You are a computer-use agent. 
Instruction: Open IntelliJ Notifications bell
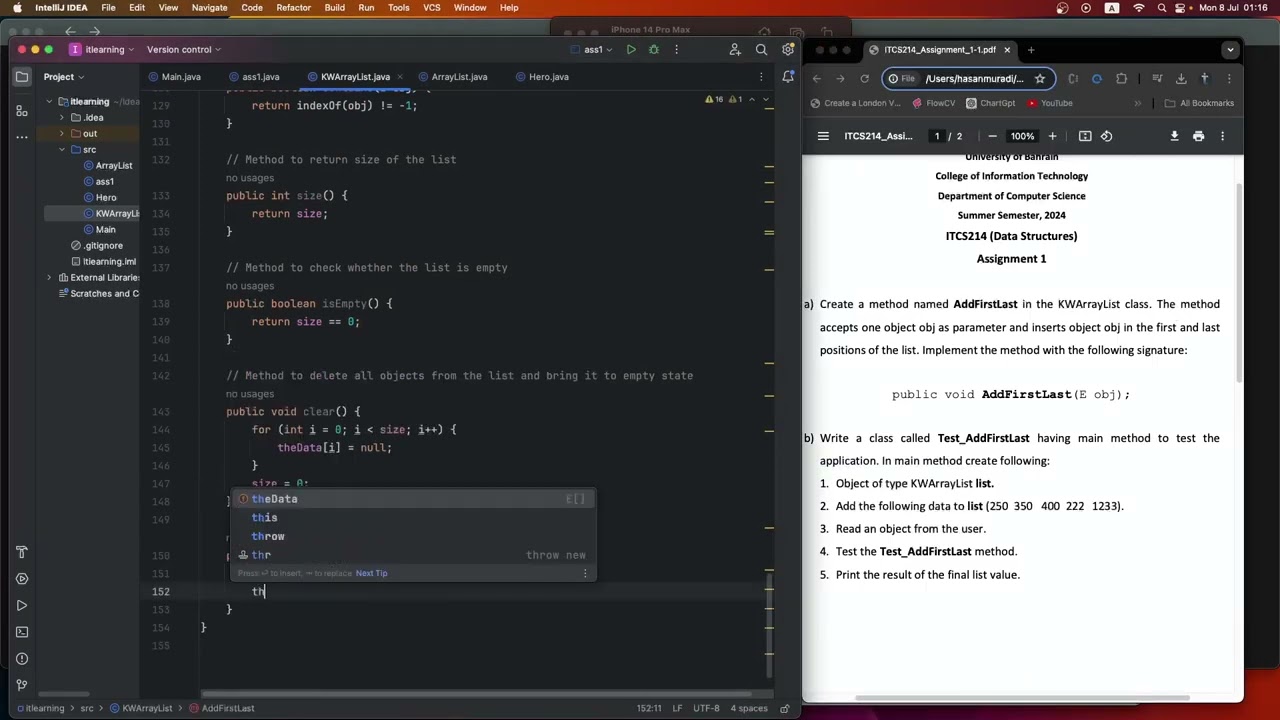point(788,77)
